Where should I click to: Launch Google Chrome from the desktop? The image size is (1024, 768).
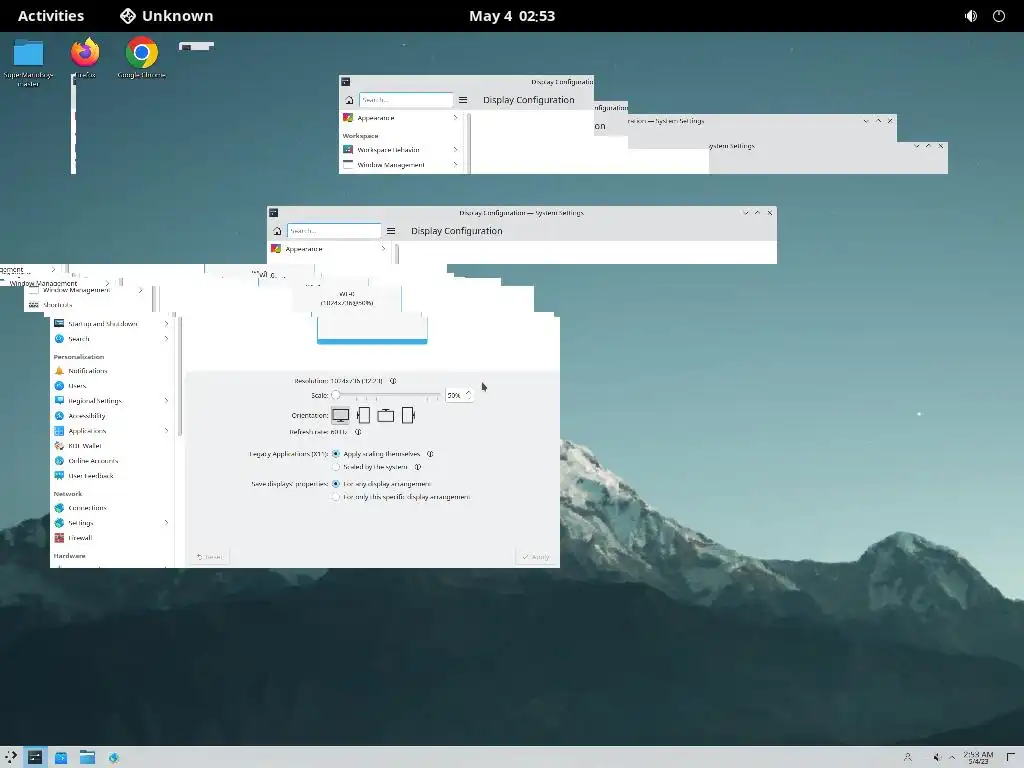pyautogui.click(x=141, y=59)
